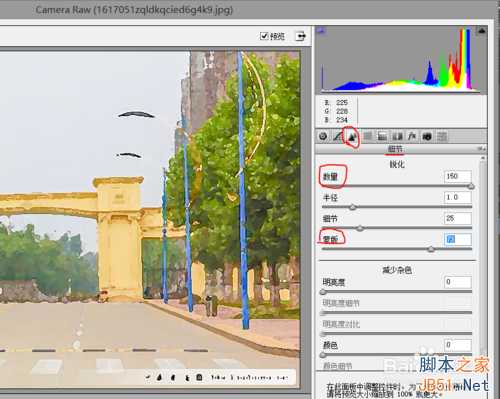Click the 细节 value field showing 25
Screen dimensions: 500x399
tap(458, 218)
